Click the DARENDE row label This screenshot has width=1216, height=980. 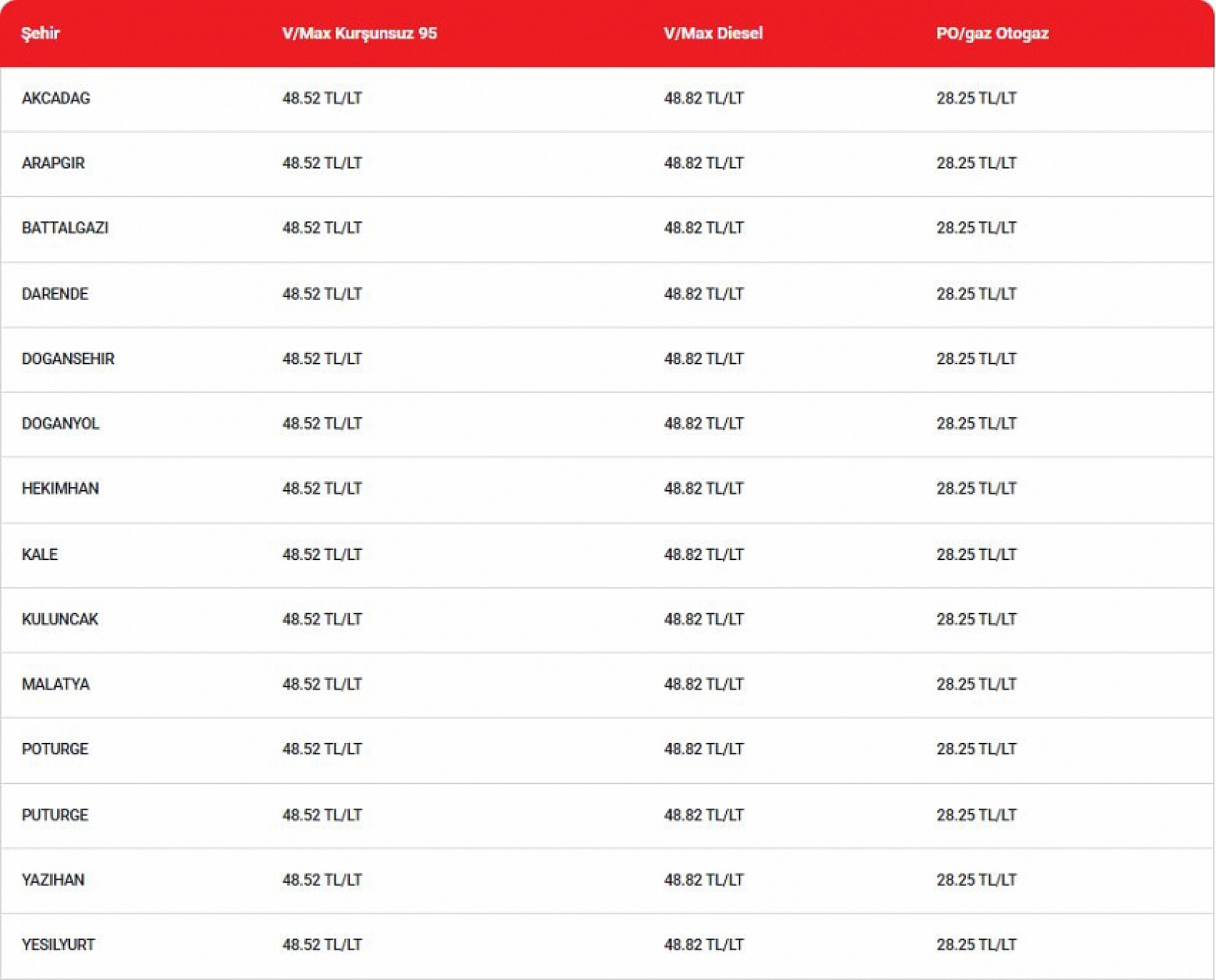coord(55,294)
